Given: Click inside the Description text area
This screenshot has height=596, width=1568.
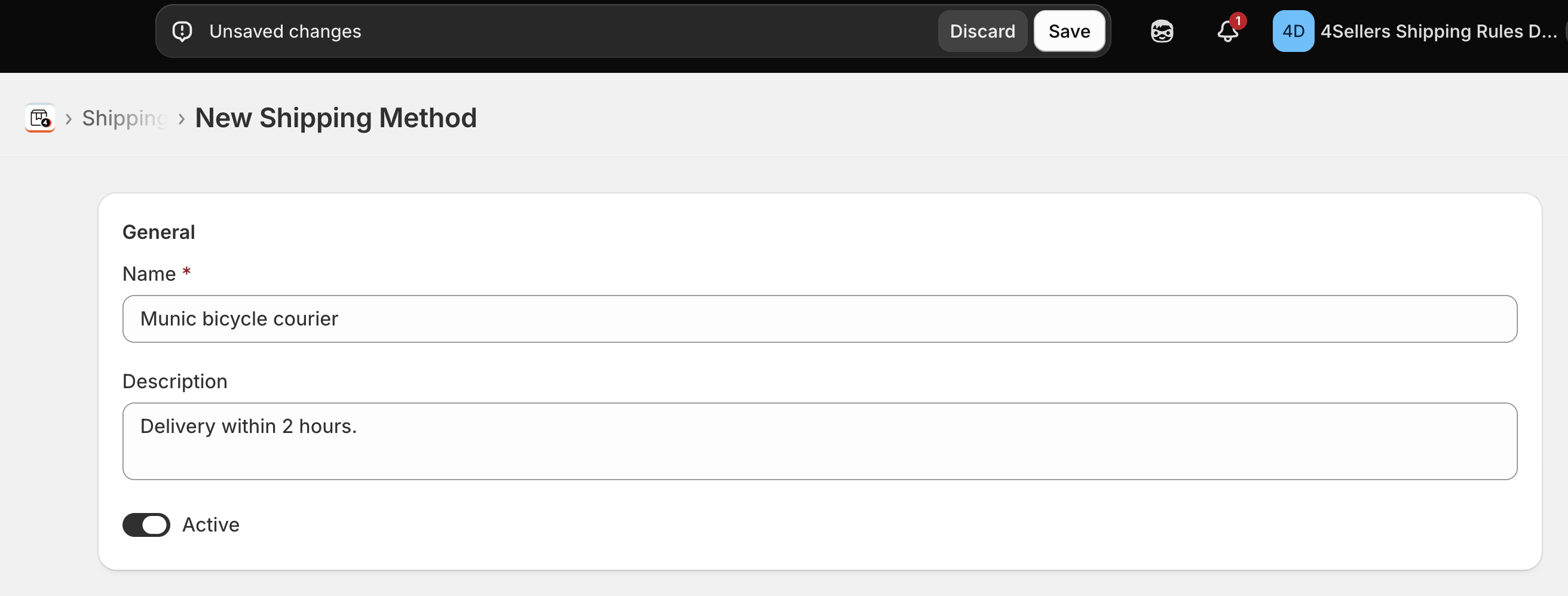Looking at the screenshot, I should point(819,441).
